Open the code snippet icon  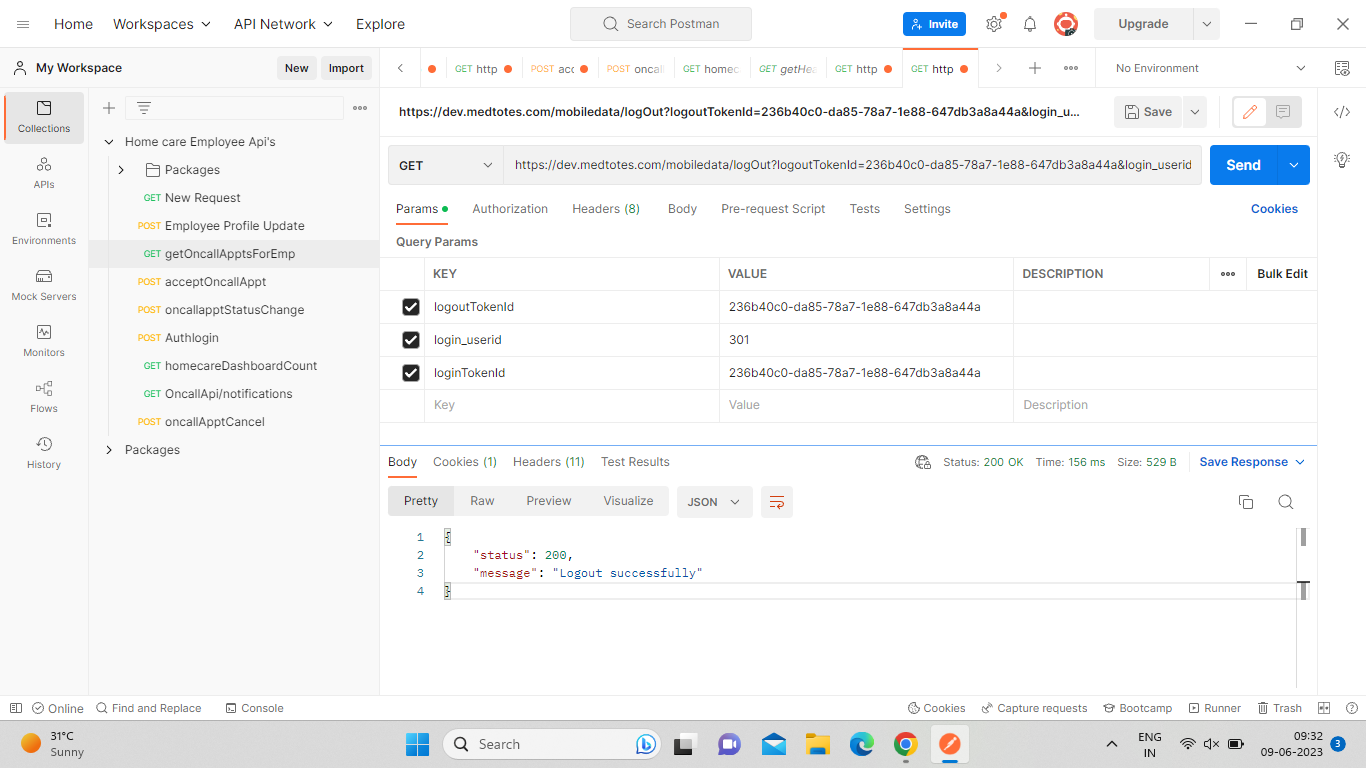click(x=1342, y=112)
